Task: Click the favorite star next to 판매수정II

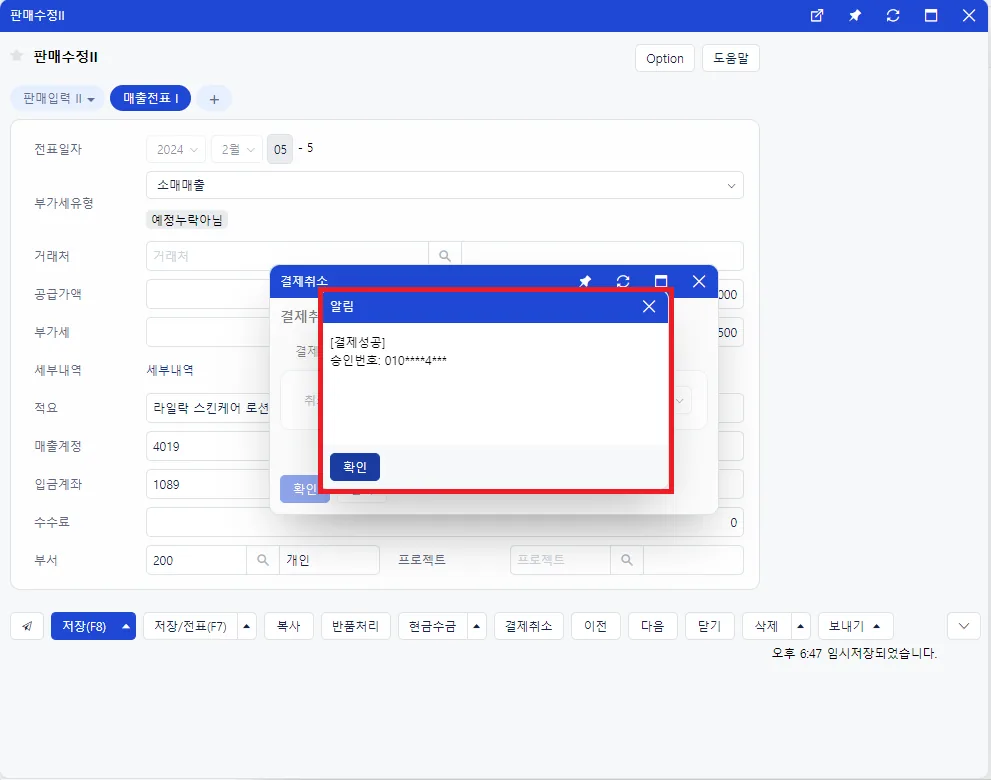Action: coord(17,56)
